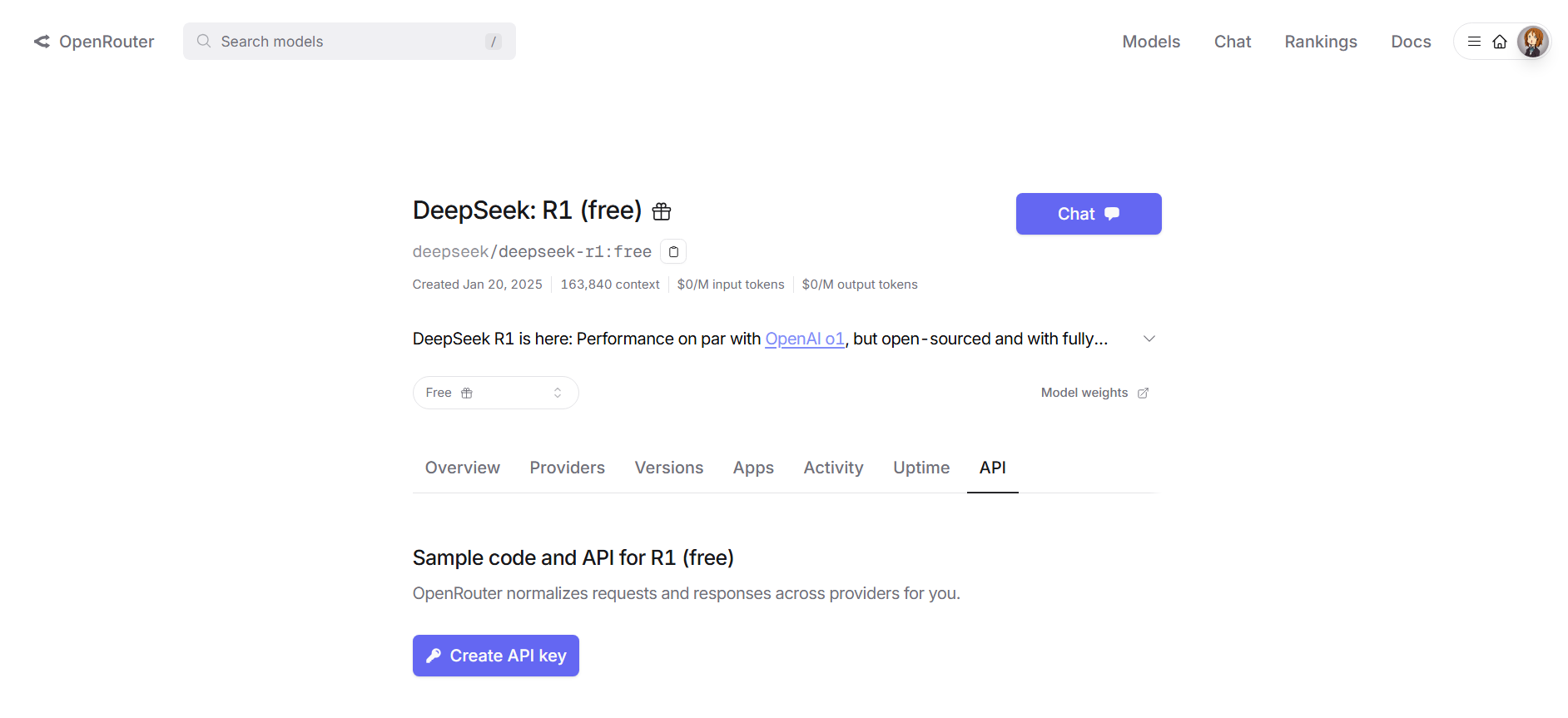Image resolution: width=1568 pixels, height=718 pixels.
Task: Click gift icon beside DeepSeek R1 title
Action: pos(662,212)
